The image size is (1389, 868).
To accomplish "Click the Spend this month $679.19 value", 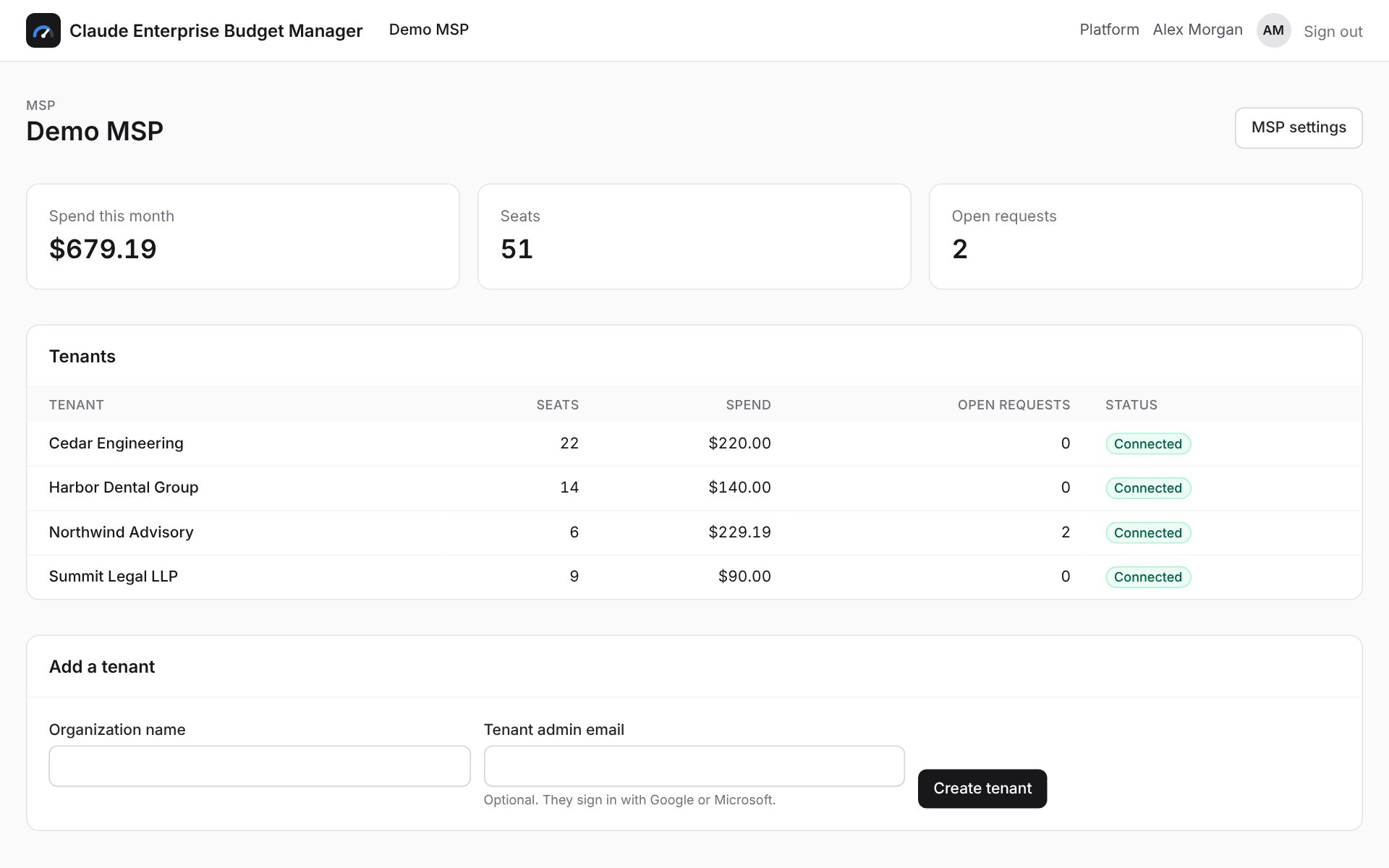I will [x=103, y=249].
